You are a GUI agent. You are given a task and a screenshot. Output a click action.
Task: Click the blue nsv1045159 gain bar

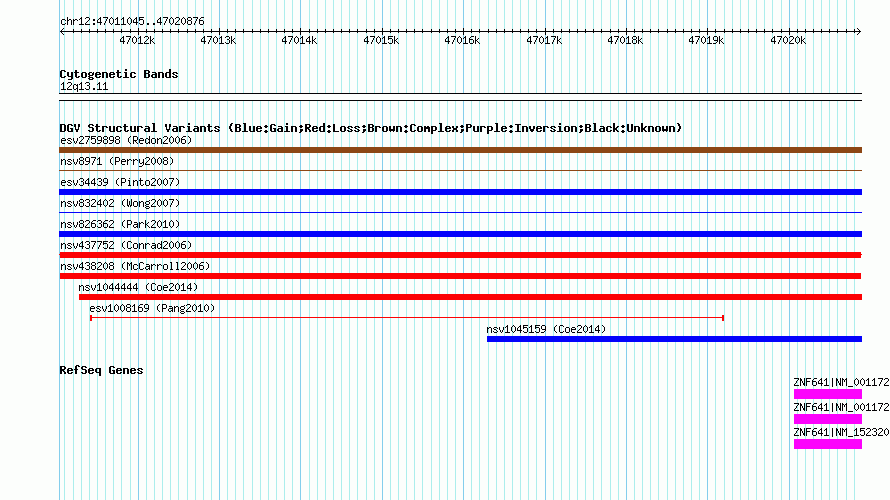pos(674,339)
